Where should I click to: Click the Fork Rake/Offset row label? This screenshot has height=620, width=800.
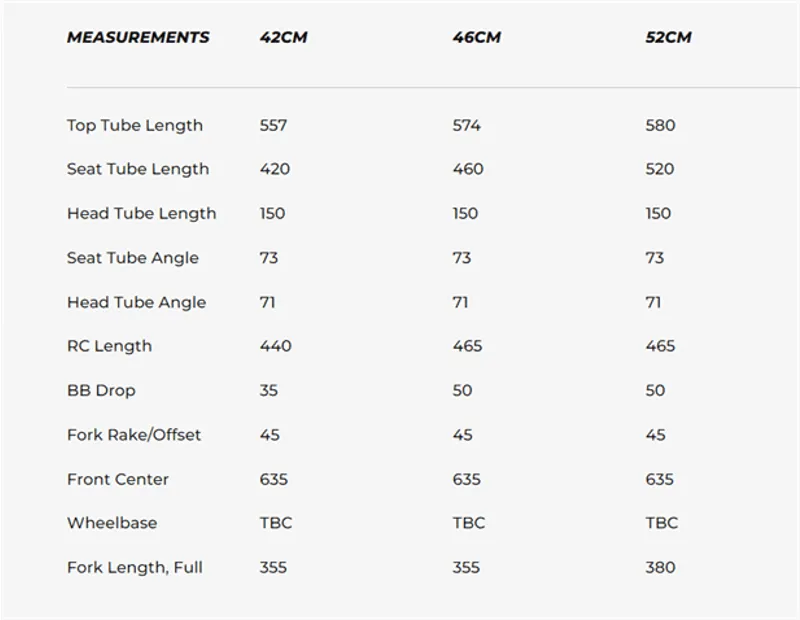pyautogui.click(x=134, y=435)
